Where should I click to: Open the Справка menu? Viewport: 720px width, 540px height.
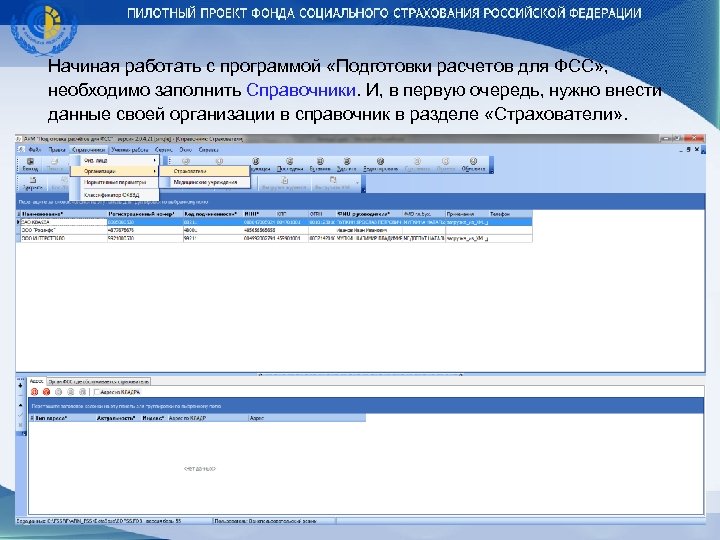pos(208,150)
